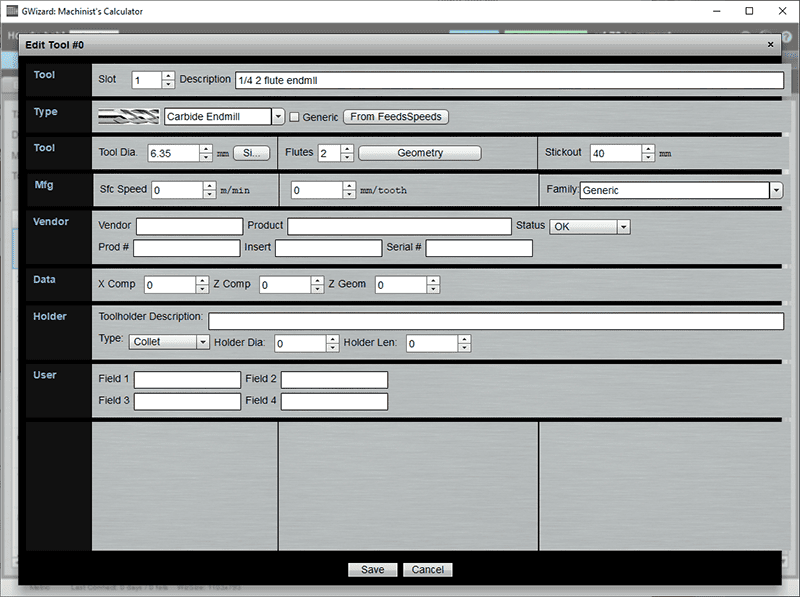This screenshot has height=597, width=800.
Task: Cancel editing the tool
Action: [x=428, y=569]
